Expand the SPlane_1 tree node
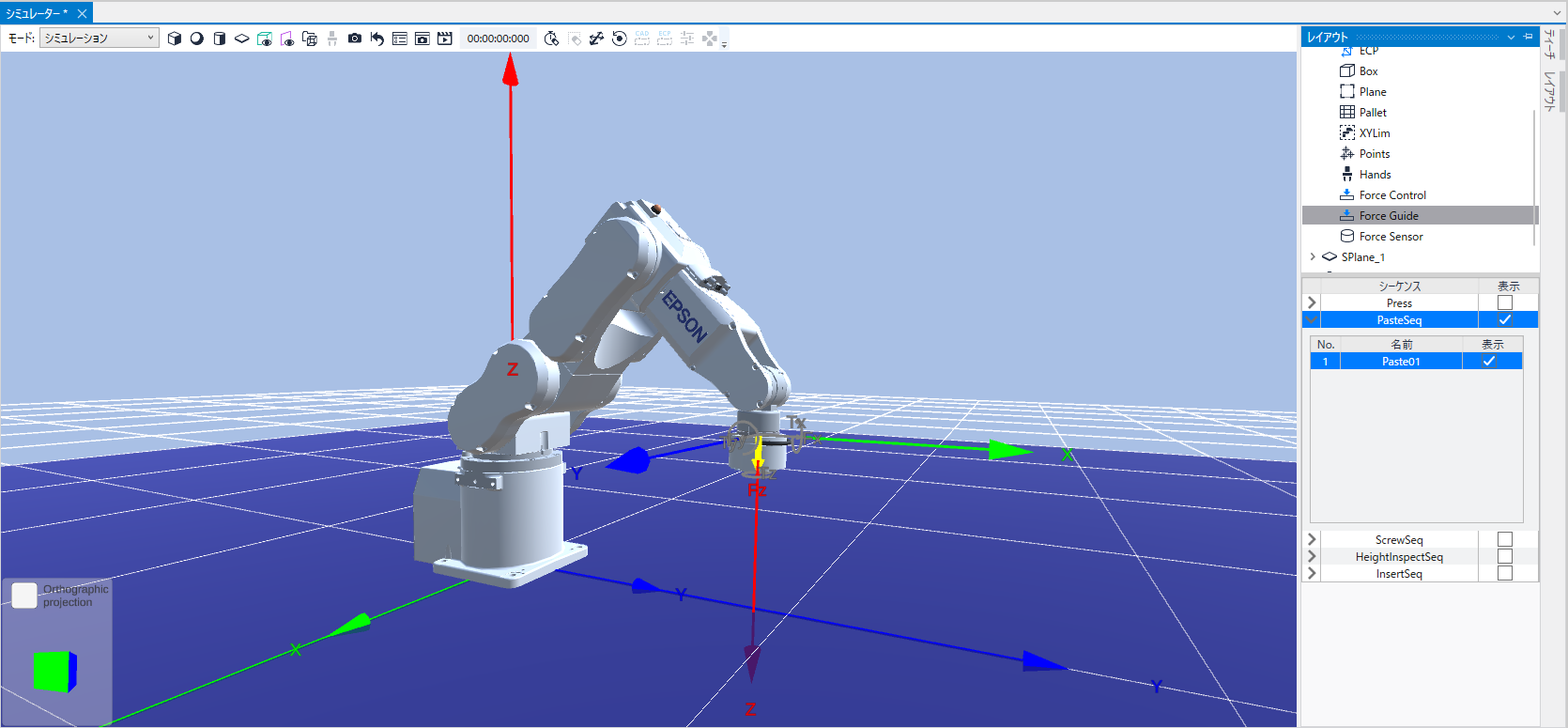The height and width of the screenshot is (728, 1568). pyautogui.click(x=1313, y=257)
